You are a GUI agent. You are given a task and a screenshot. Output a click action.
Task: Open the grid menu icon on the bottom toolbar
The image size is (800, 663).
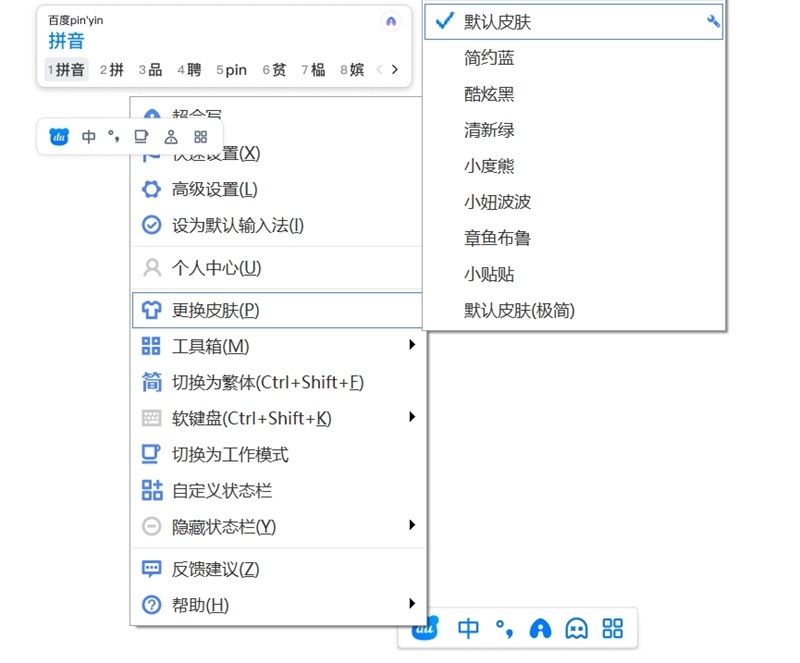pyautogui.click(x=613, y=628)
